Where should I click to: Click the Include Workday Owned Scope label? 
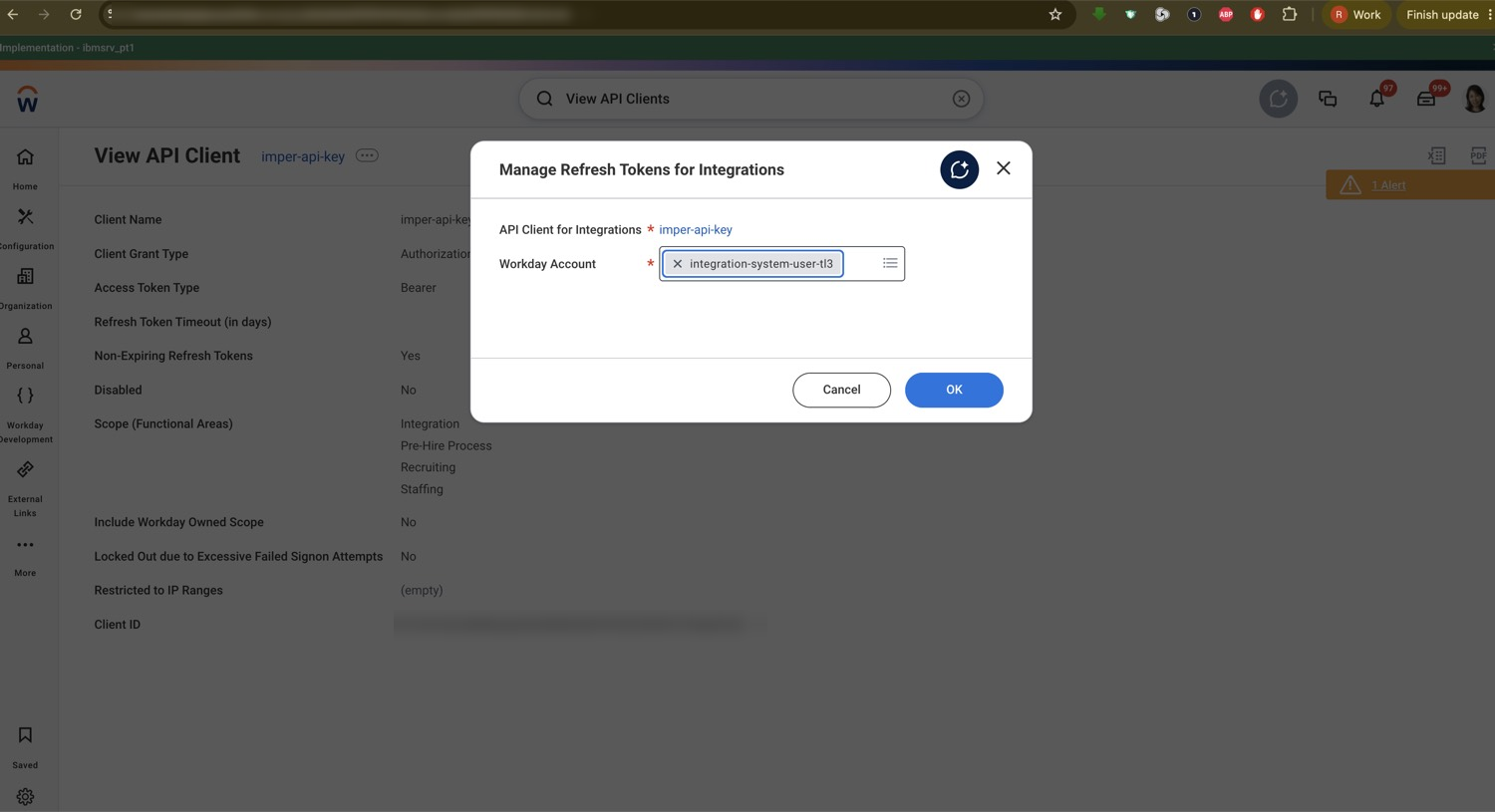178,522
